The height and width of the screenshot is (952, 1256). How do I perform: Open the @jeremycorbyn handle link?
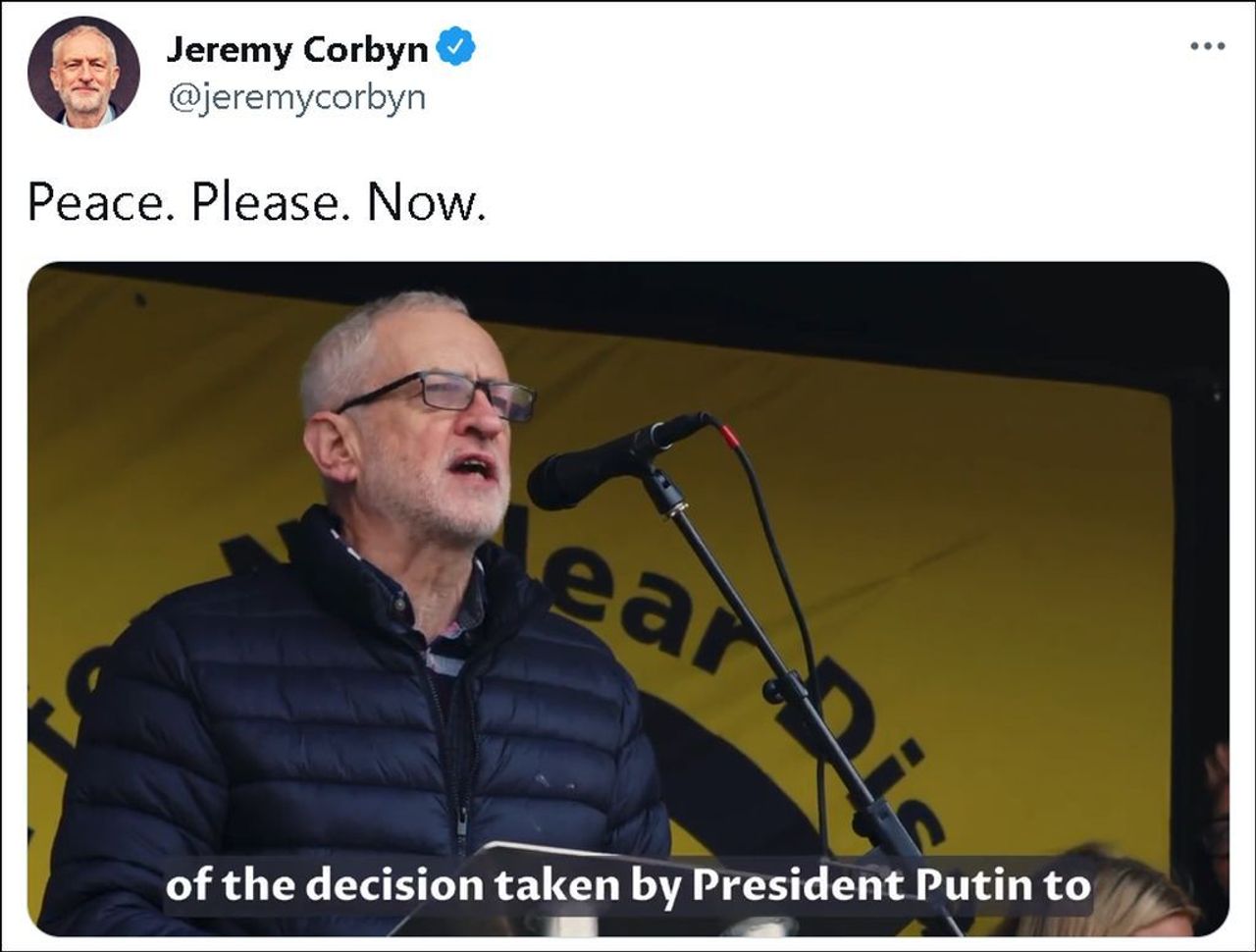(297, 98)
